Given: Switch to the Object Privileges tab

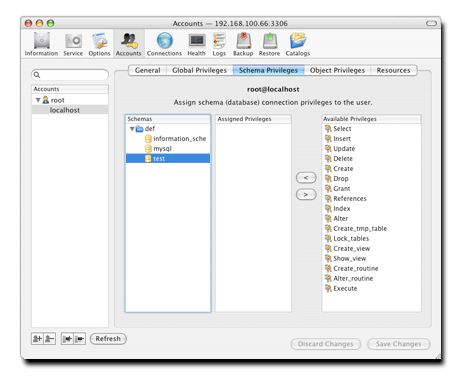Looking at the screenshot, I should (x=337, y=70).
